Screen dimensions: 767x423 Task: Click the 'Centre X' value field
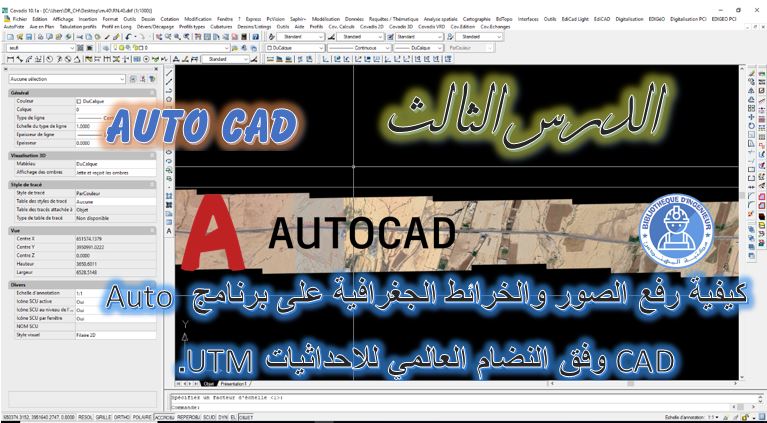[115, 239]
